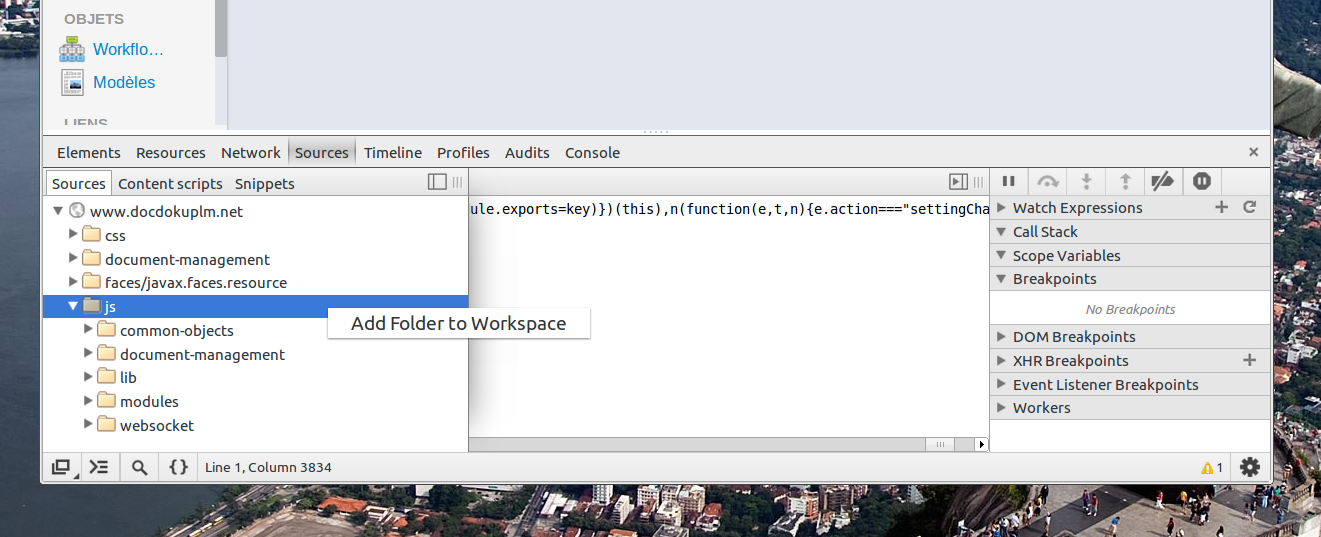
Task: Undock DevTools window icon
Action: click(61, 467)
